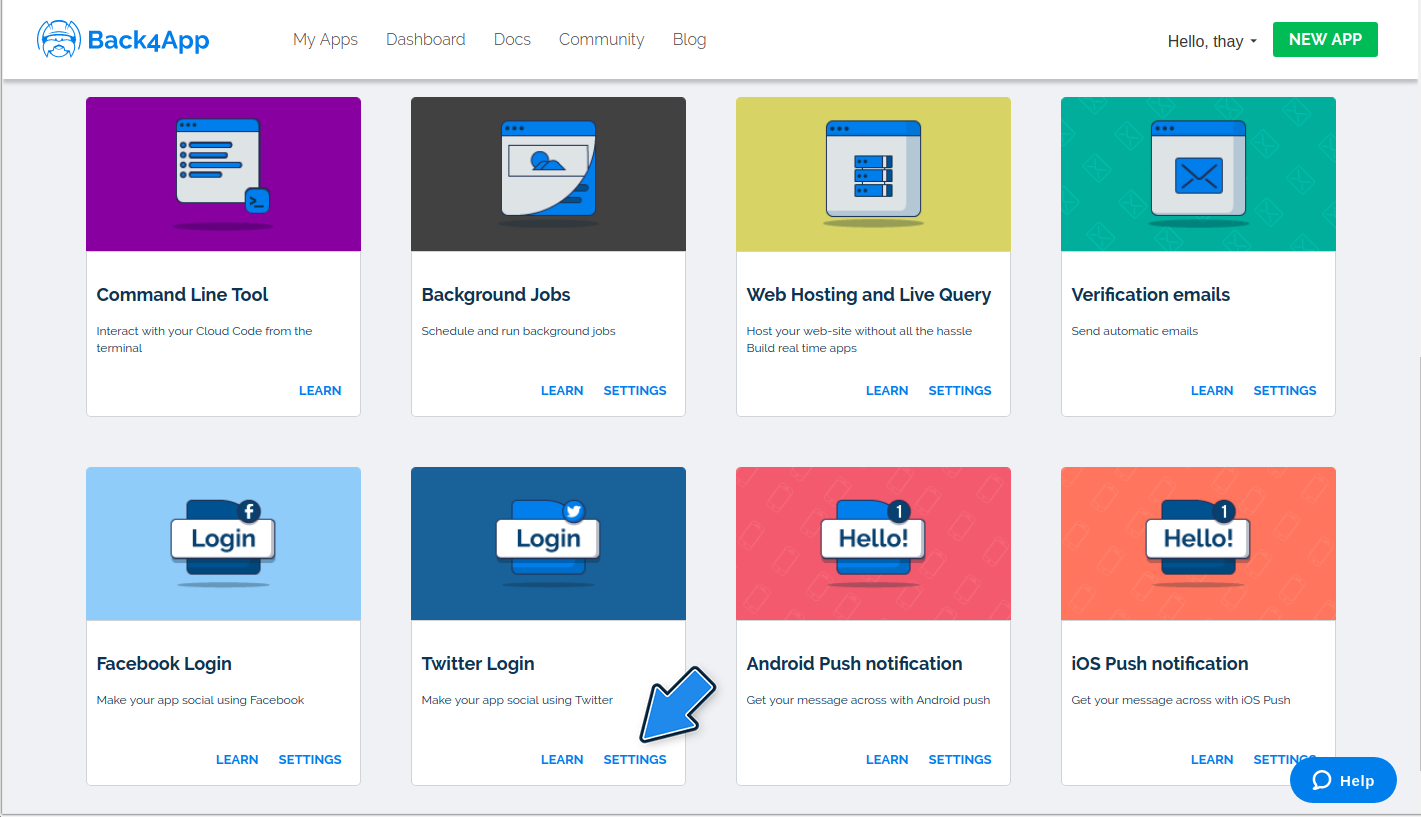This screenshot has width=1421, height=817.
Task: Click the Verification emails envelope icon
Action: coord(1198,173)
